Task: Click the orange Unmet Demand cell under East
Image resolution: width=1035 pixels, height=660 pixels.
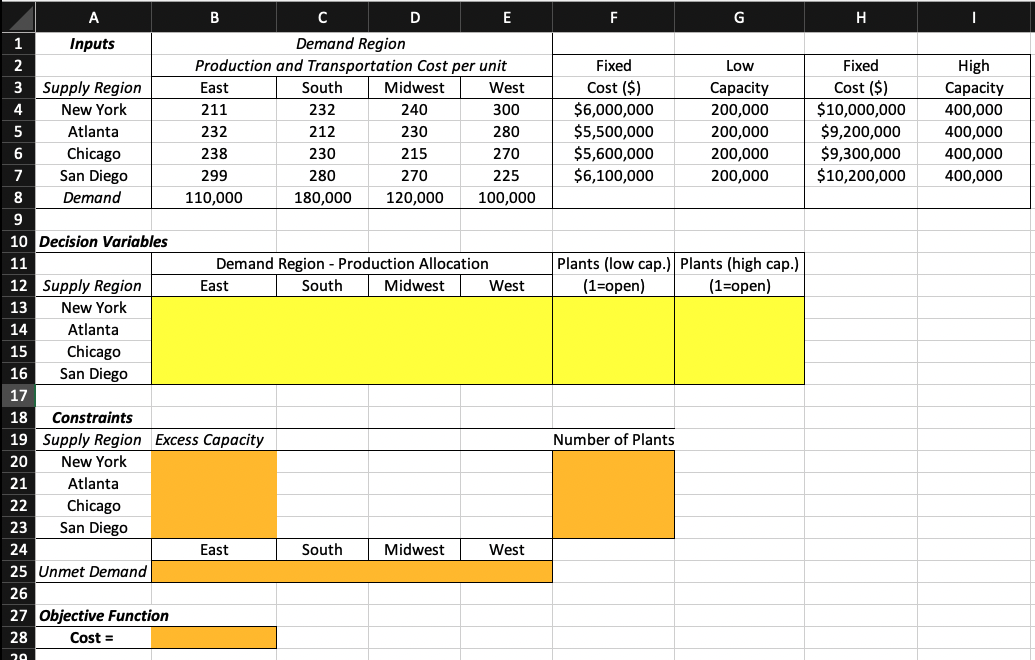Action: (x=213, y=571)
